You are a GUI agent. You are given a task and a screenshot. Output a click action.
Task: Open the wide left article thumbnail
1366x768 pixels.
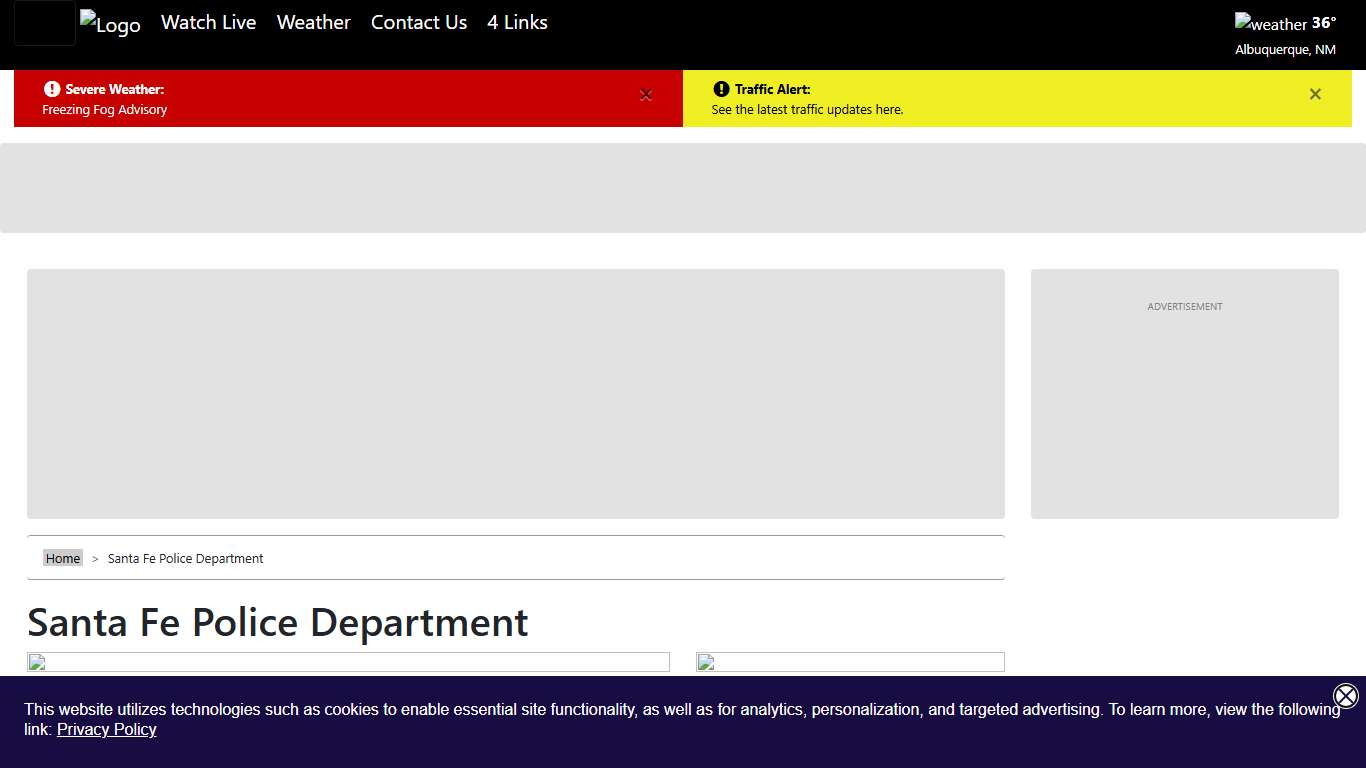coord(348,662)
